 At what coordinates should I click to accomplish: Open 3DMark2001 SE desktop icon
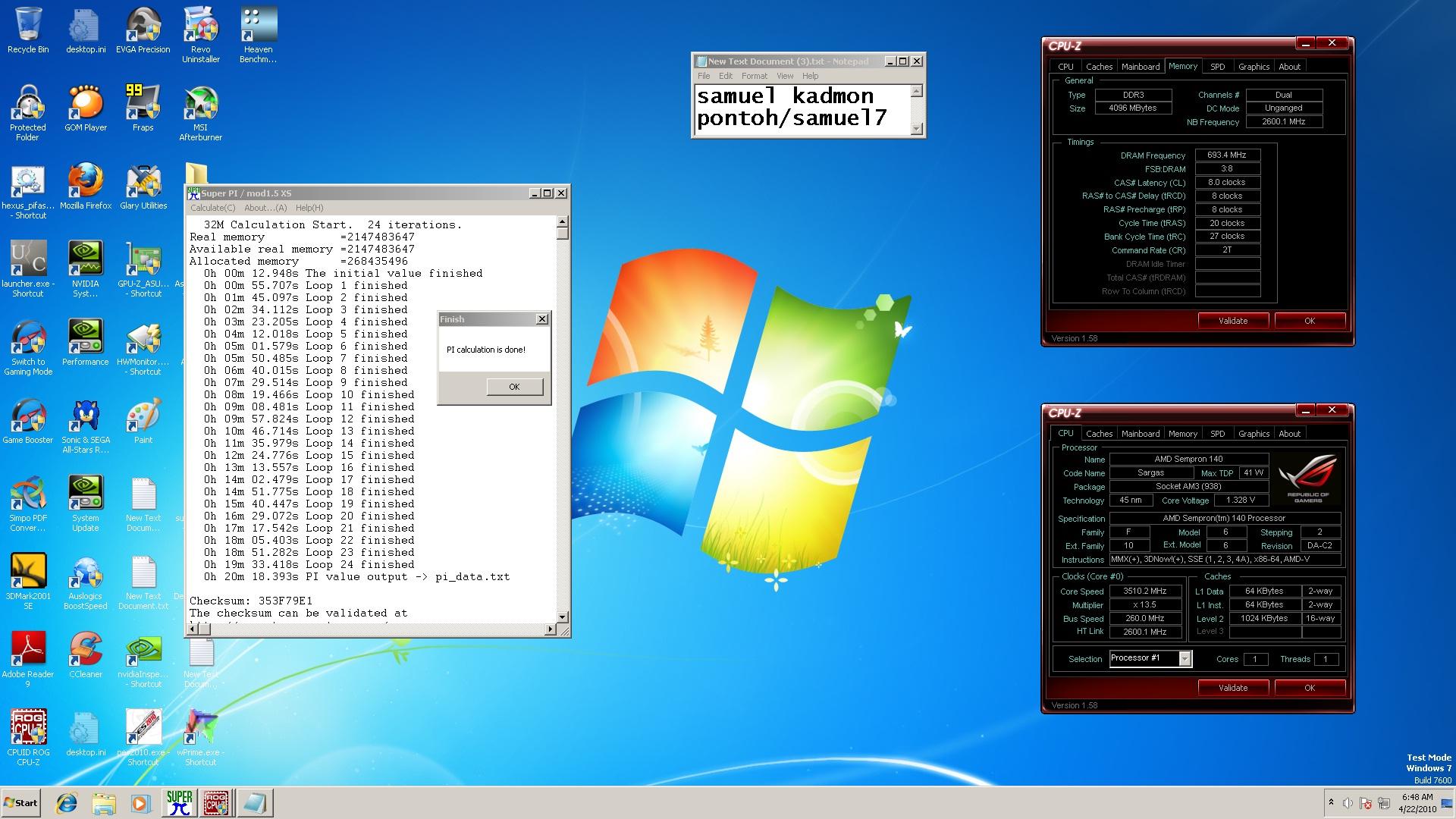(28, 582)
